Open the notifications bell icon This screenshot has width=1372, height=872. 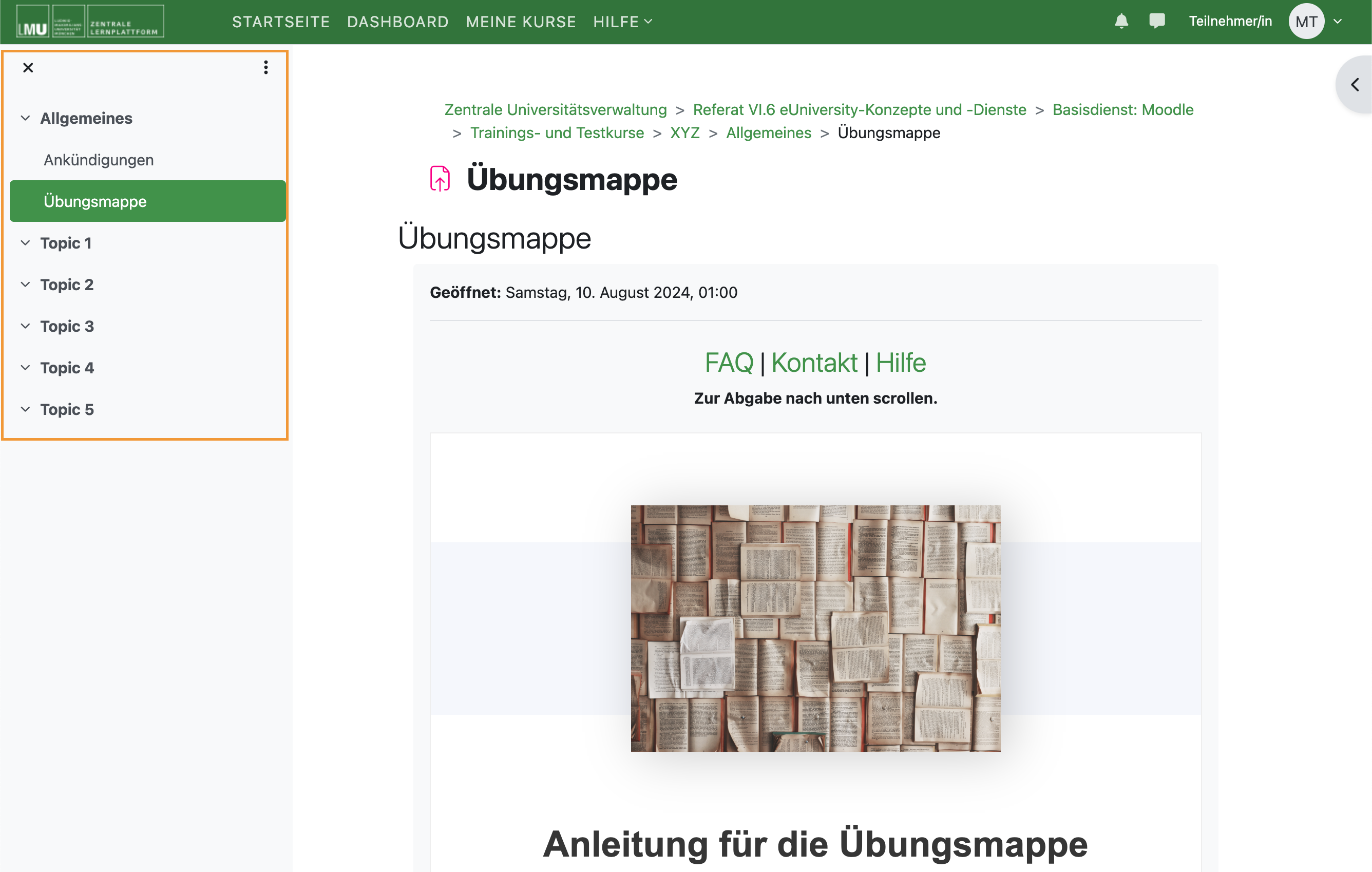(x=1121, y=21)
